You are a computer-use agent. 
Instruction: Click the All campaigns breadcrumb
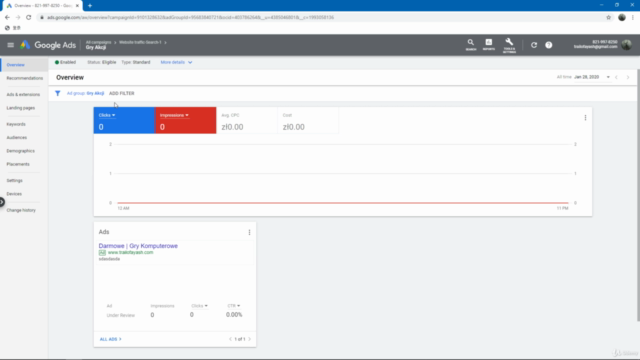point(98,42)
